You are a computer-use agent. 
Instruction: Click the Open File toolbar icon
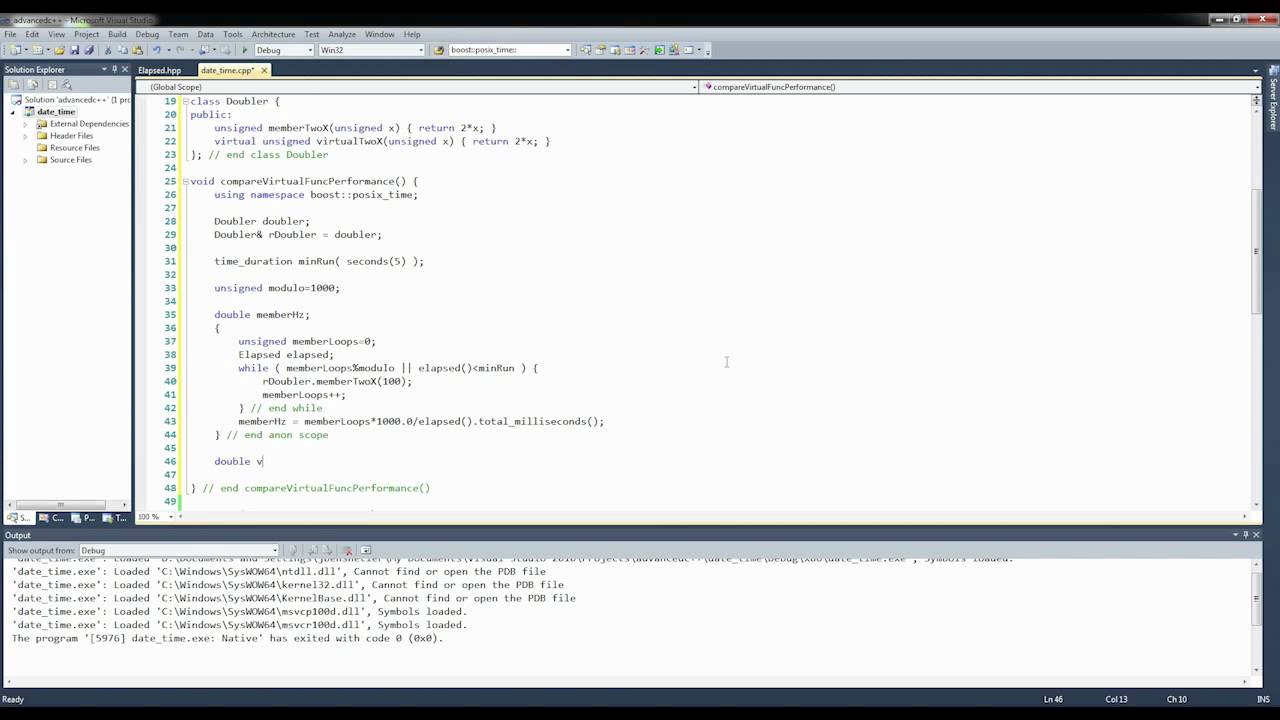59,50
